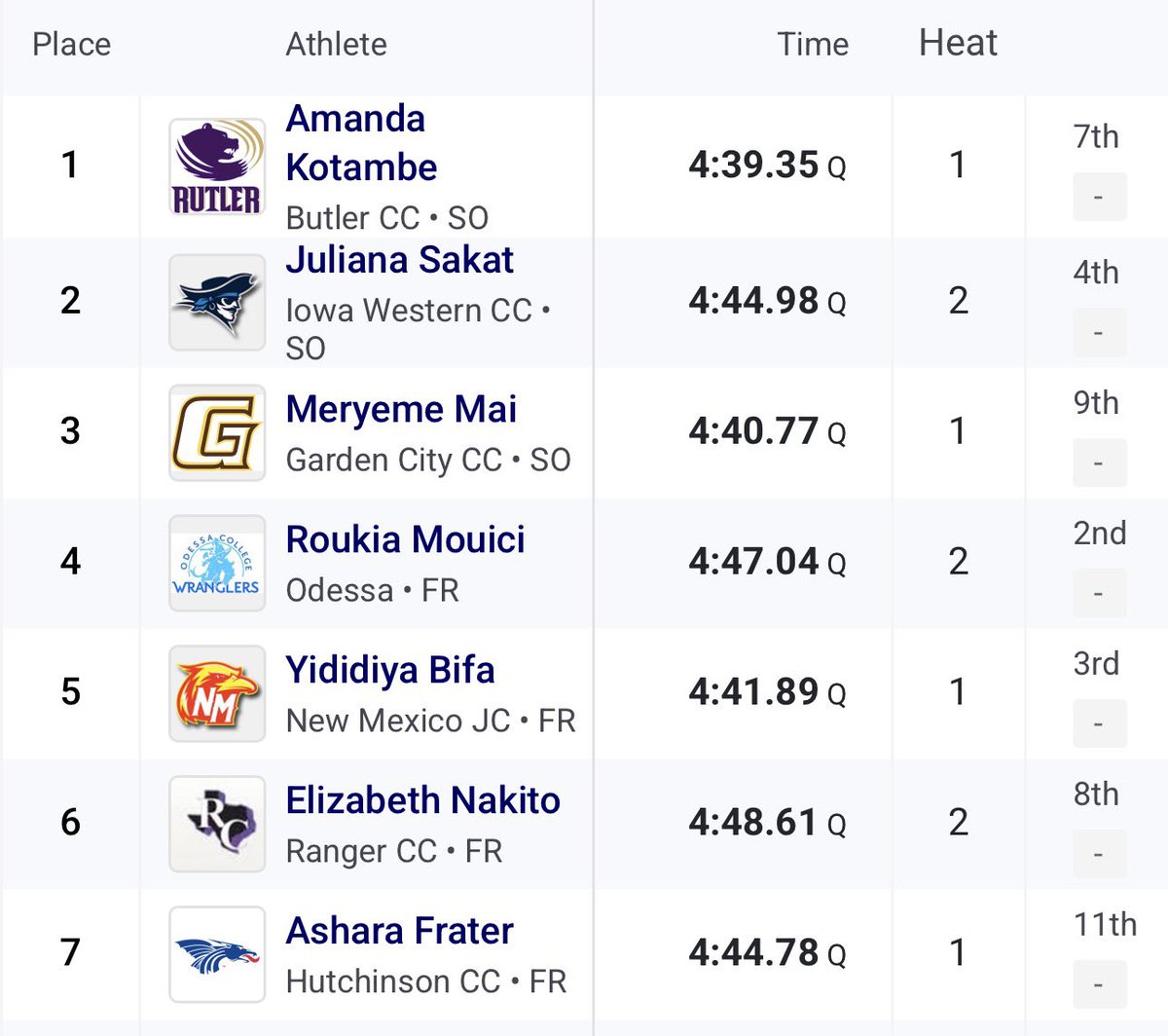View Meryeme Mai's profile page
1168x1036 pixels.
pyautogui.click(x=401, y=410)
